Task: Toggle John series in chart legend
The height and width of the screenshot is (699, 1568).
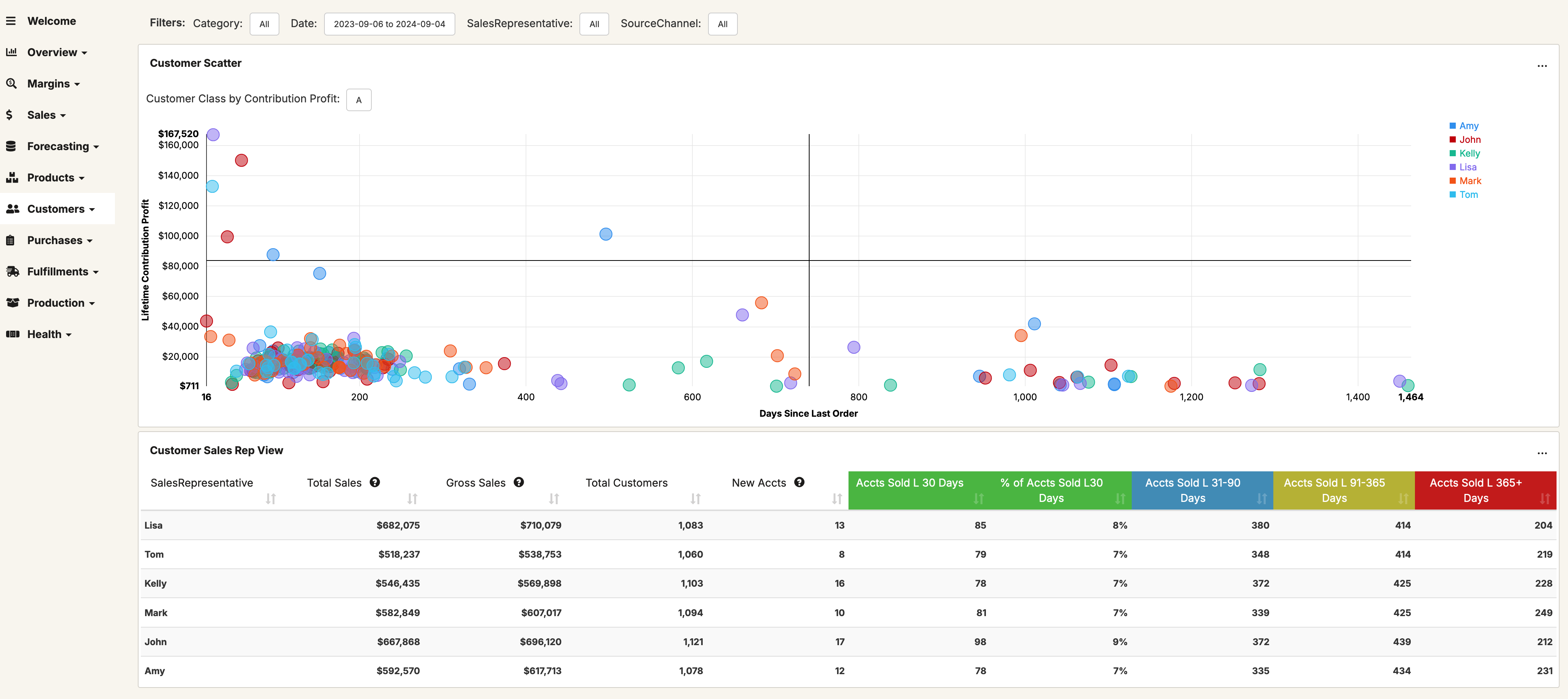Action: click(1469, 139)
